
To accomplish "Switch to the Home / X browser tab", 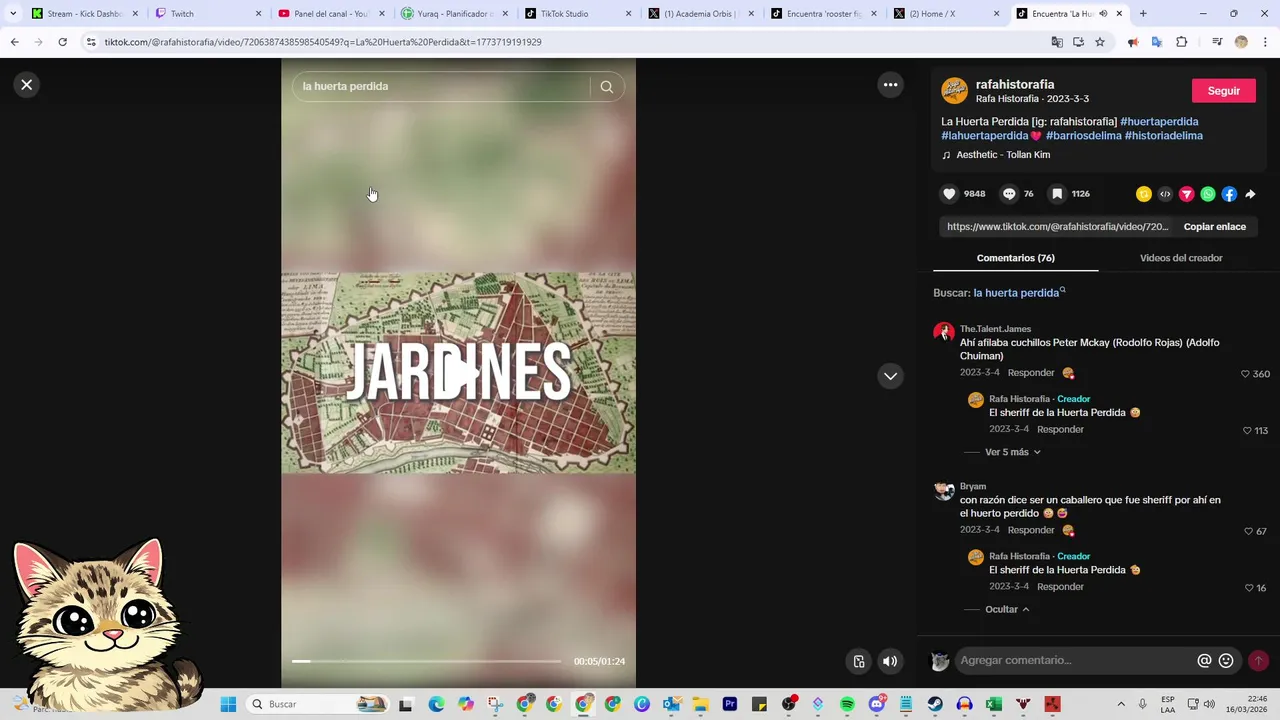I will (945, 14).
